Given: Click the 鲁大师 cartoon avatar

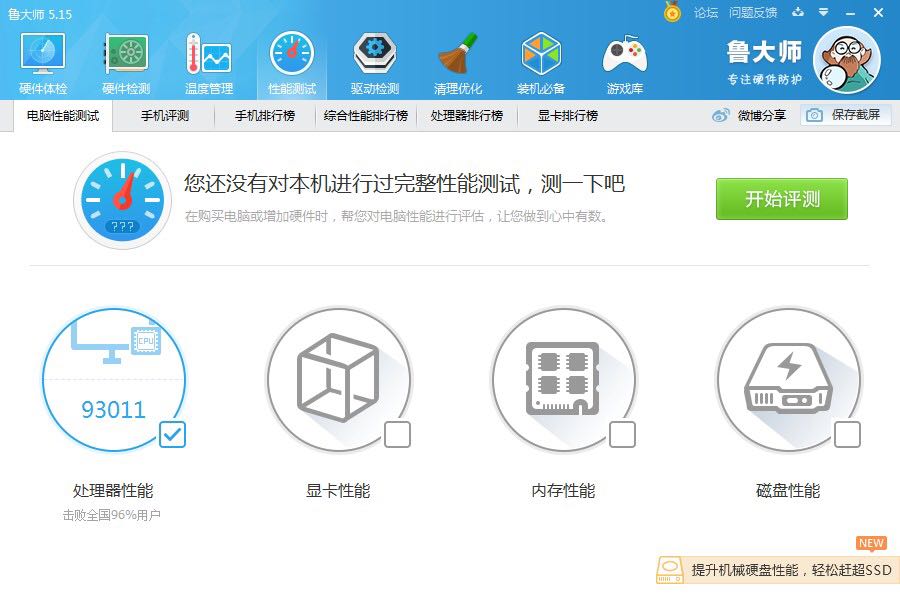Looking at the screenshot, I should [x=847, y=60].
